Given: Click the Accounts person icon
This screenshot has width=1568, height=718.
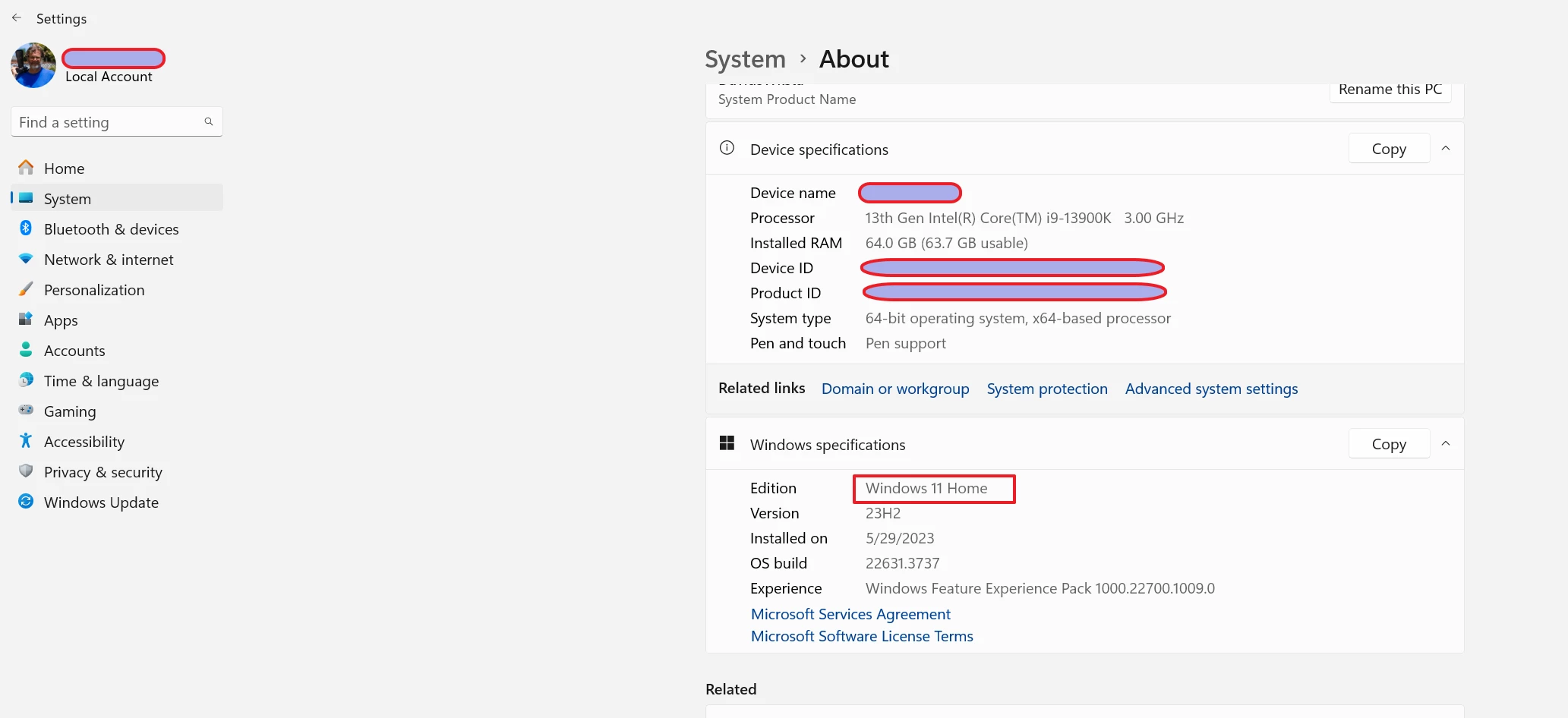Looking at the screenshot, I should pos(26,349).
